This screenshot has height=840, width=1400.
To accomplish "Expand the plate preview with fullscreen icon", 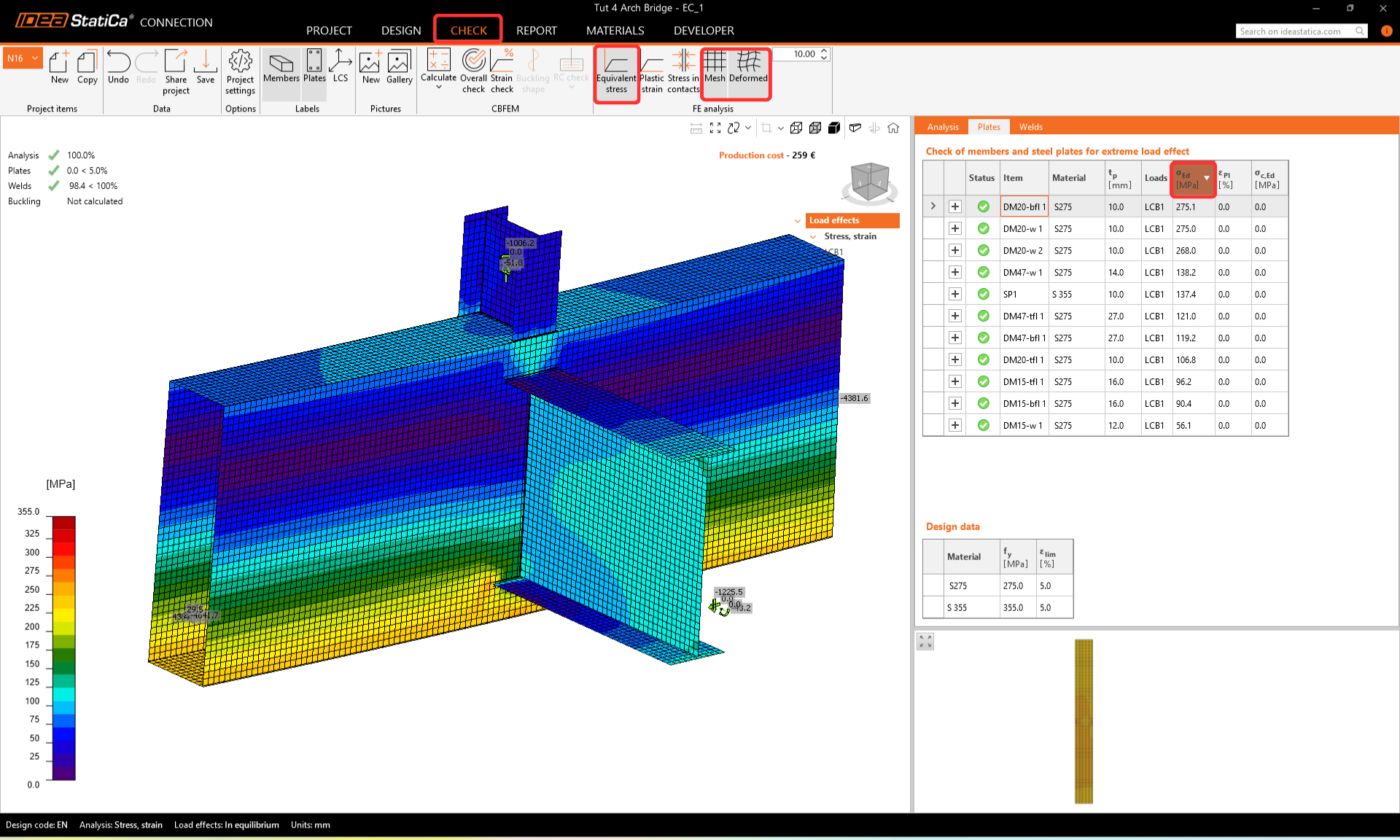I will (925, 642).
